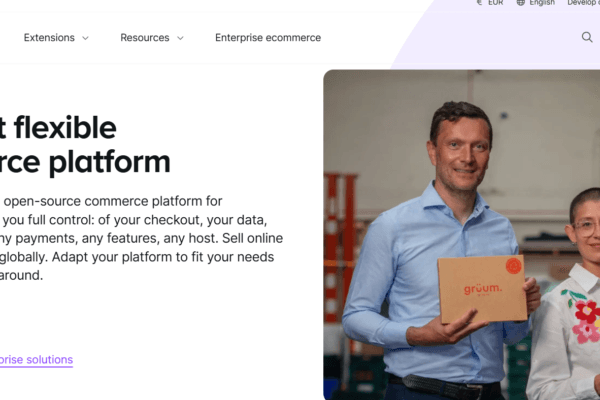The height and width of the screenshot is (400, 600).
Task: Click the red logo on the box
Action: [513, 267]
